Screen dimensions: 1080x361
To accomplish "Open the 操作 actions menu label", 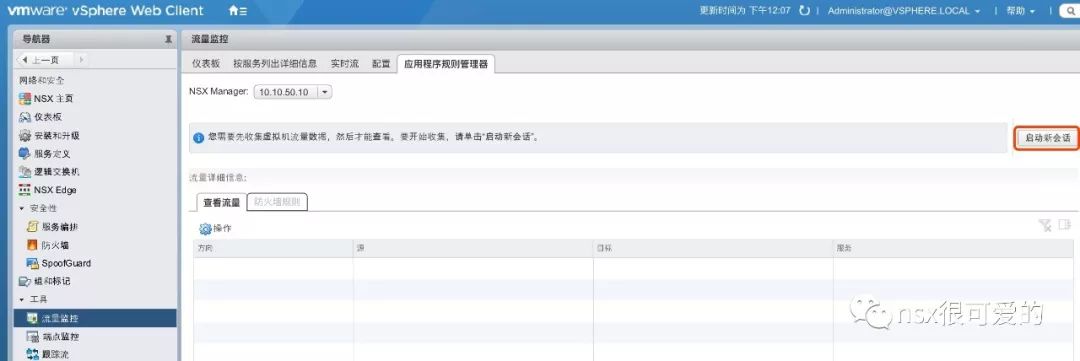I will (222, 229).
